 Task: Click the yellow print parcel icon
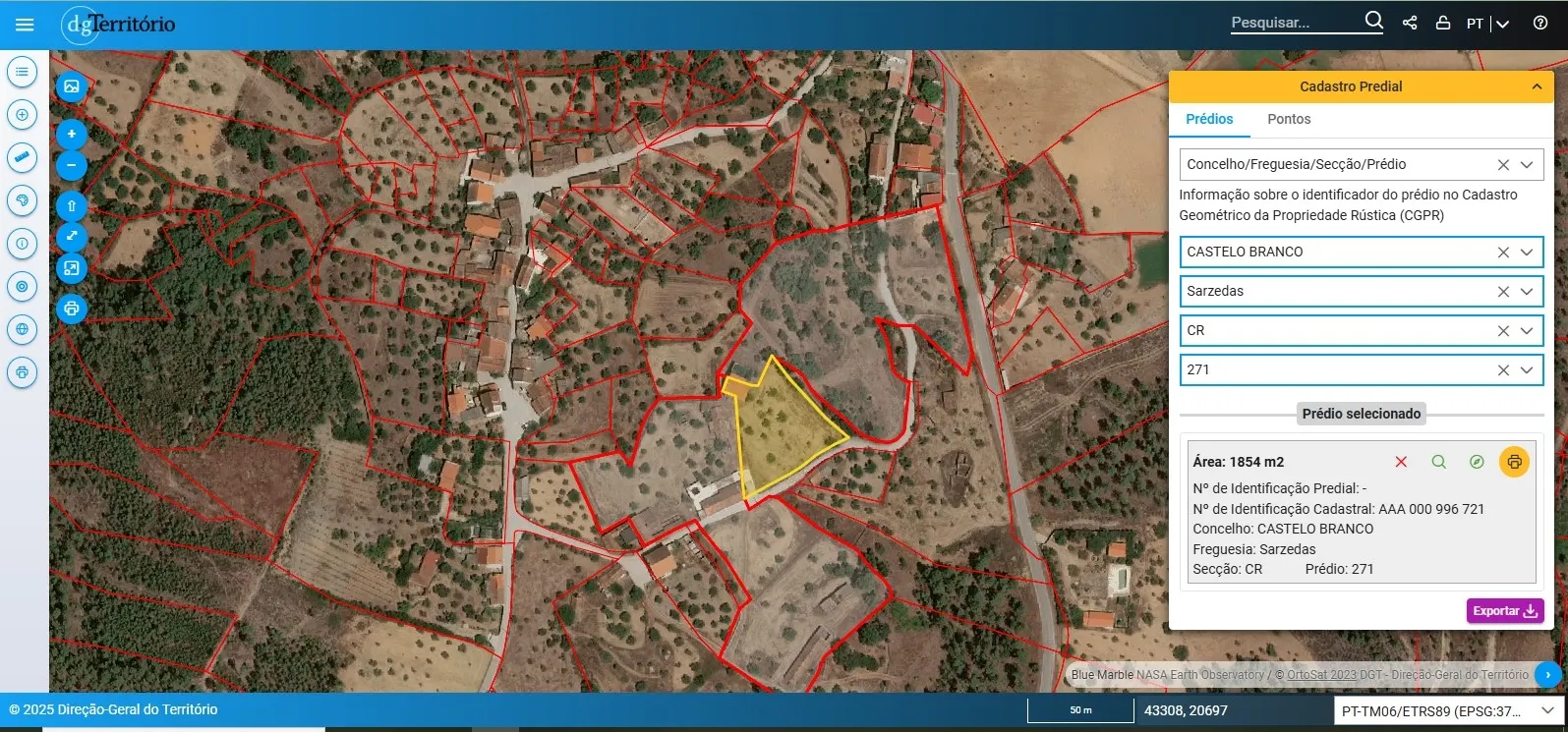pyautogui.click(x=1514, y=462)
